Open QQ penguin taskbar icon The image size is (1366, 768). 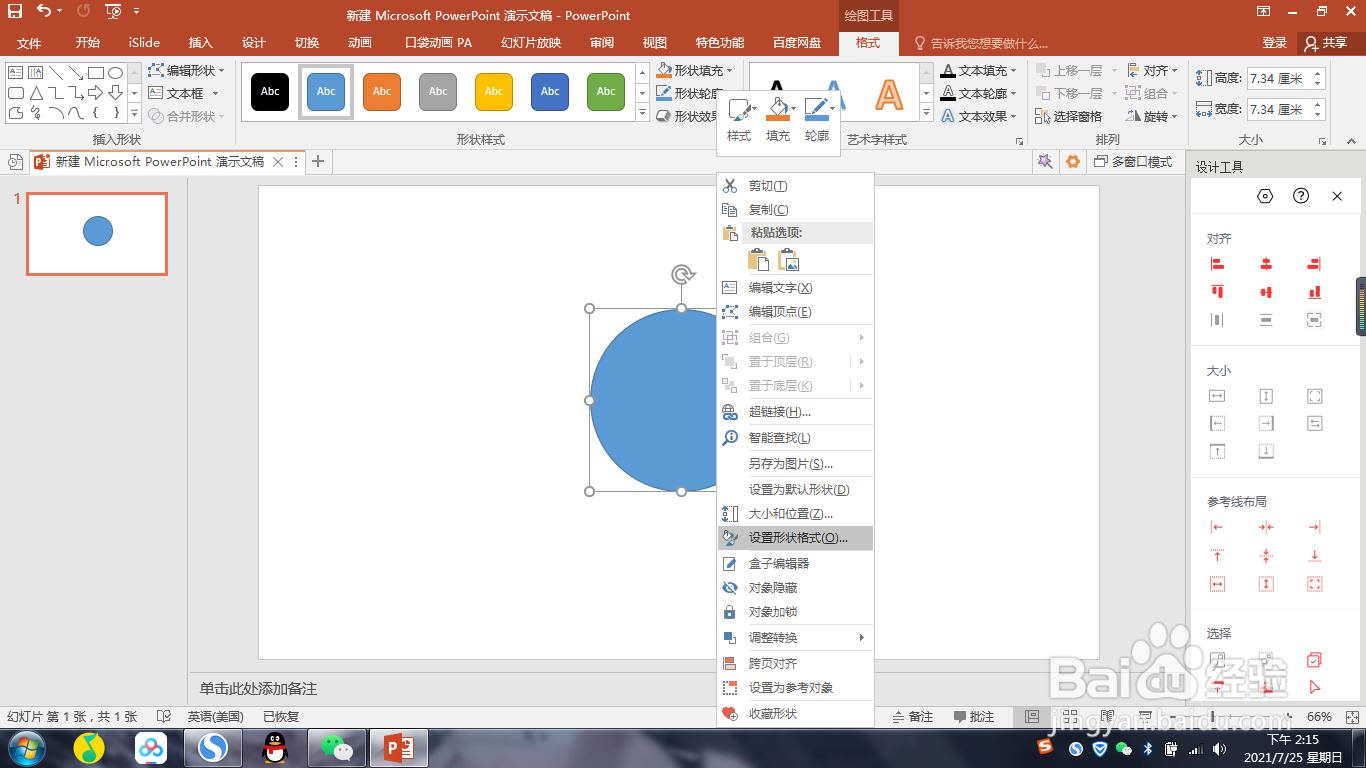coord(275,747)
